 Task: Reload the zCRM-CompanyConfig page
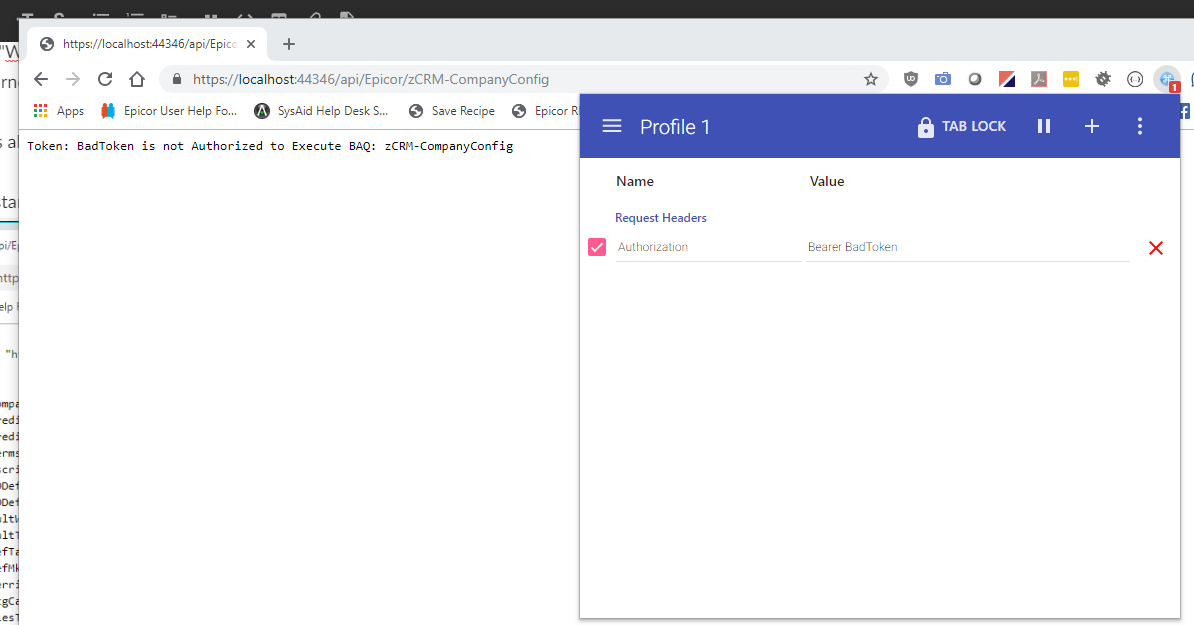tap(105, 79)
